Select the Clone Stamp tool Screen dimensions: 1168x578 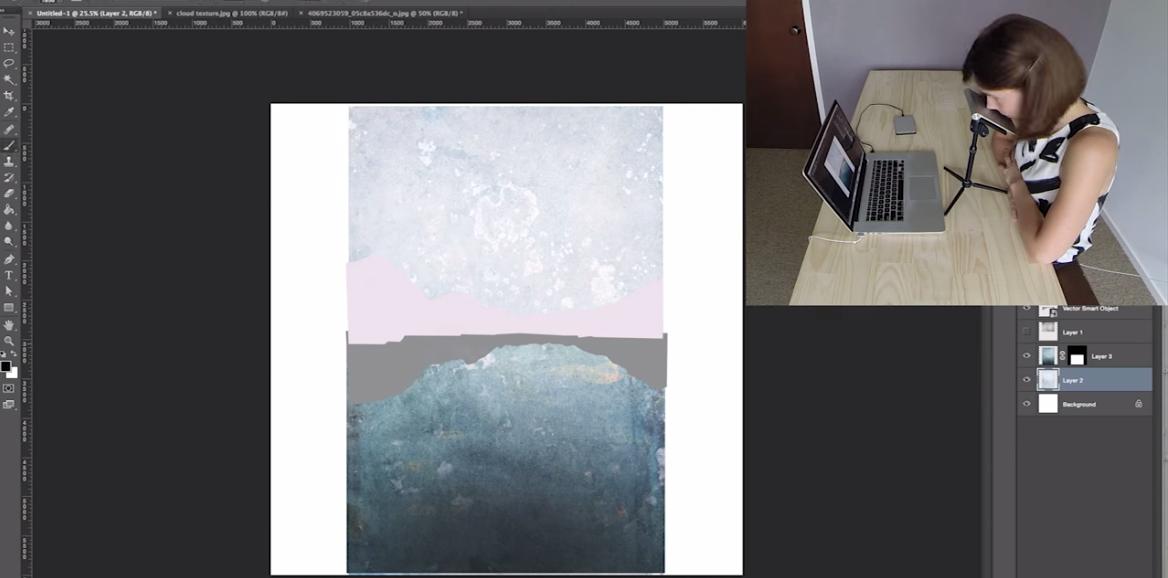(x=9, y=161)
